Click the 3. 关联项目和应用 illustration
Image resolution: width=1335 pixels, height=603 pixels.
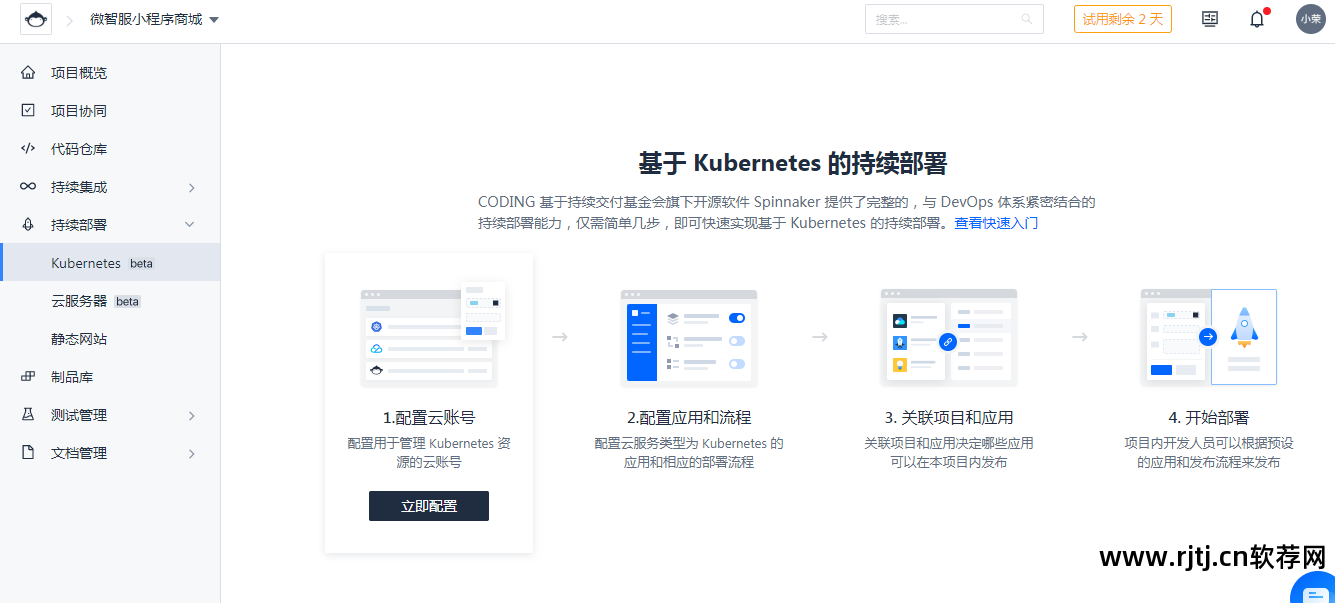pos(949,338)
